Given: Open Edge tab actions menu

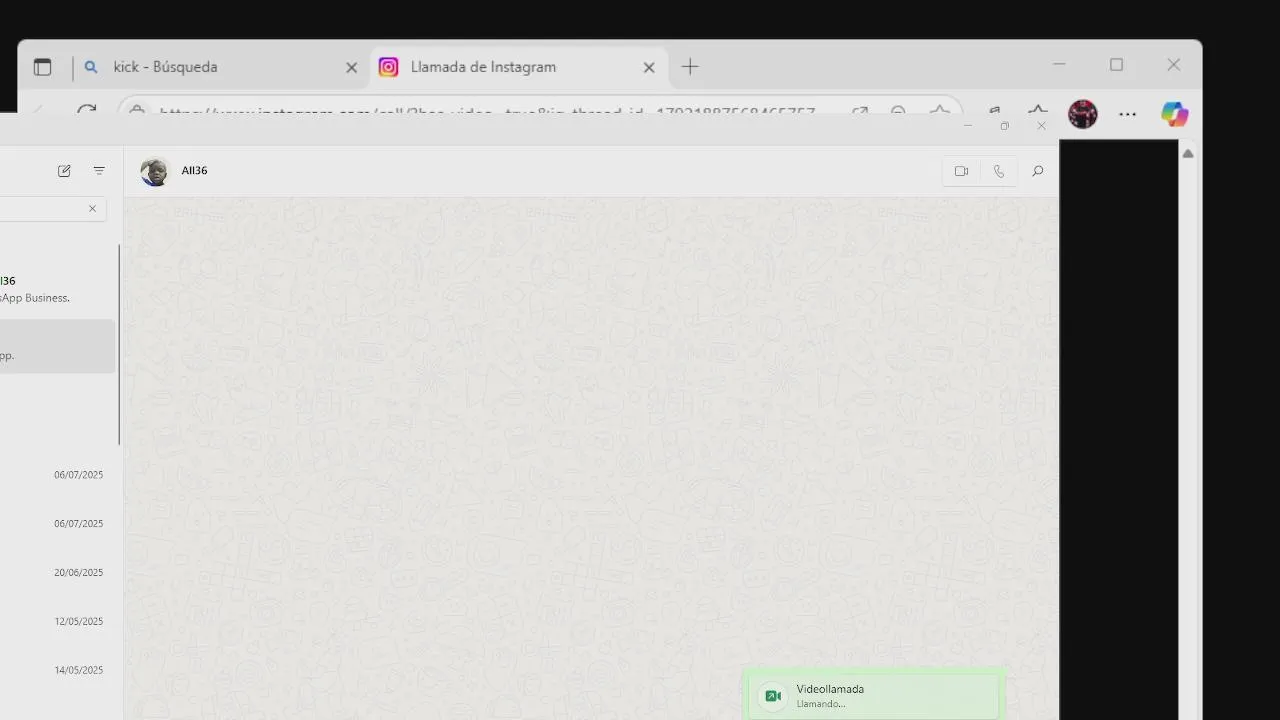Looking at the screenshot, I should pos(42,67).
